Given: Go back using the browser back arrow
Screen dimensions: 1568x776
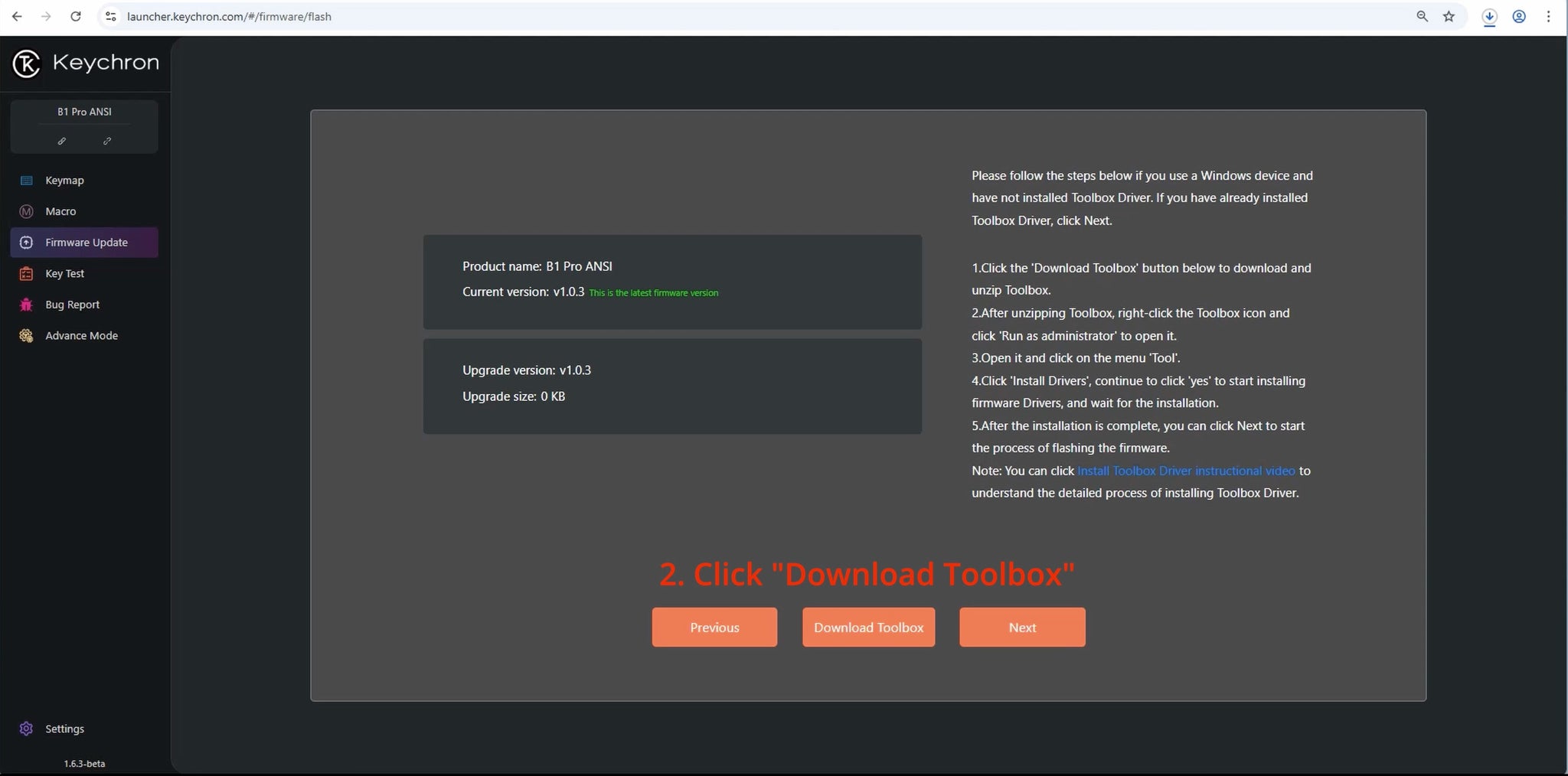Looking at the screenshot, I should [17, 16].
